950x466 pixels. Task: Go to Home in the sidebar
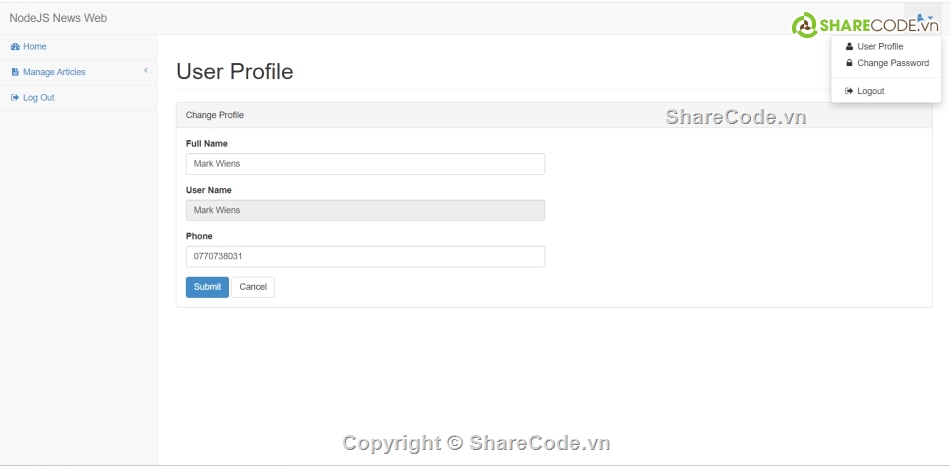[35, 47]
